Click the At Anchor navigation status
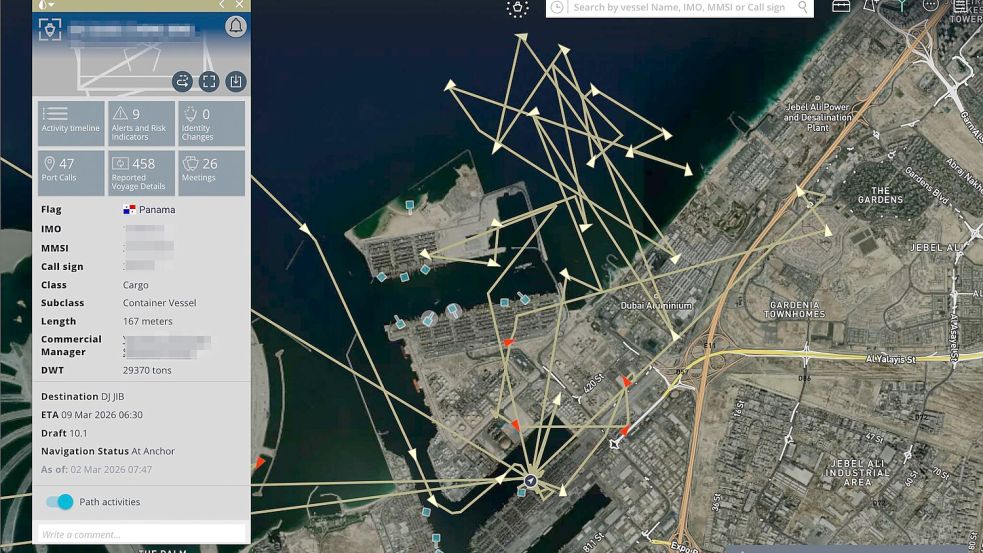 pos(153,451)
